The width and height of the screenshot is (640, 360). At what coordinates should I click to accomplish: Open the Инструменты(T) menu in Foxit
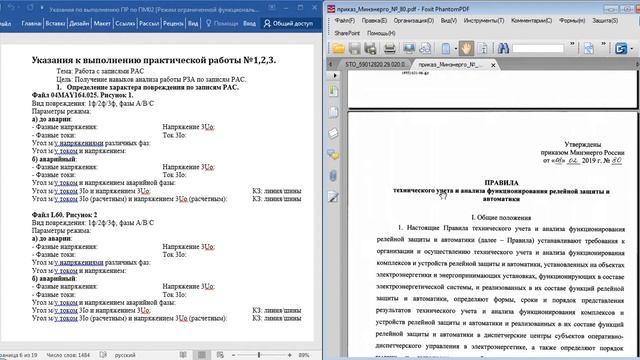coord(484,20)
